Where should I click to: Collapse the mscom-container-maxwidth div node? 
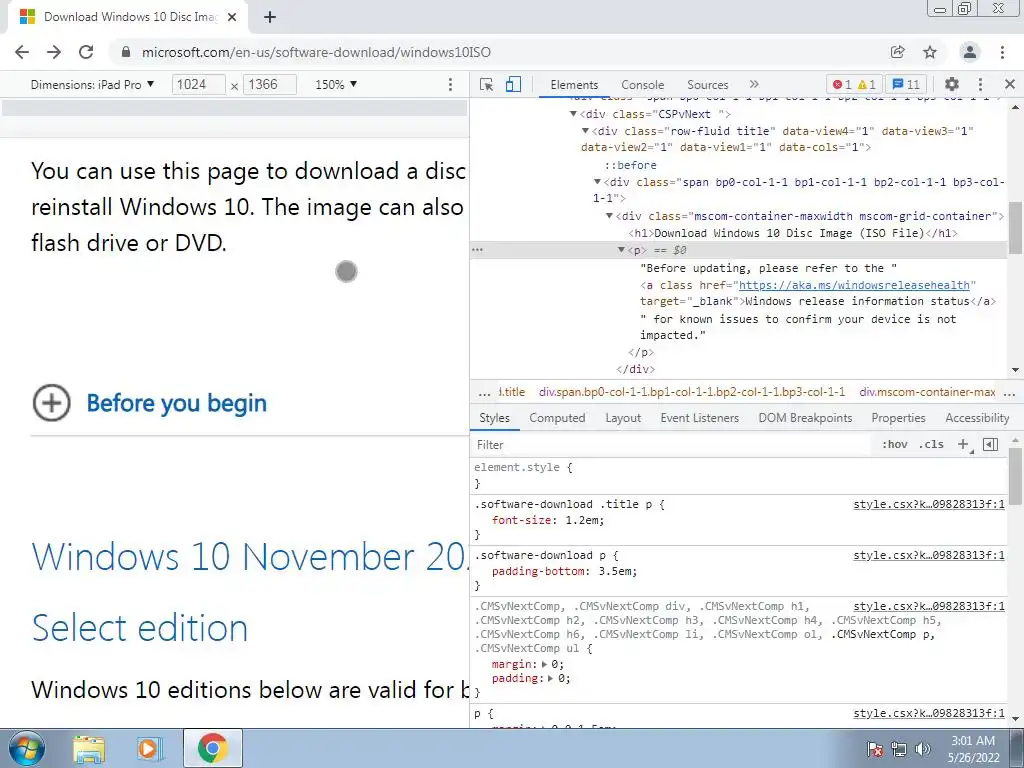point(609,216)
